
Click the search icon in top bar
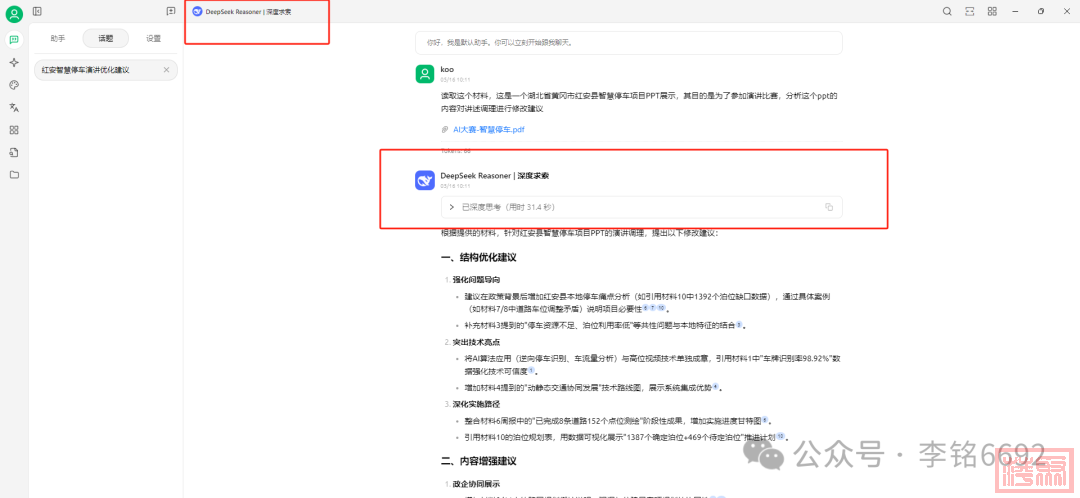tap(947, 11)
